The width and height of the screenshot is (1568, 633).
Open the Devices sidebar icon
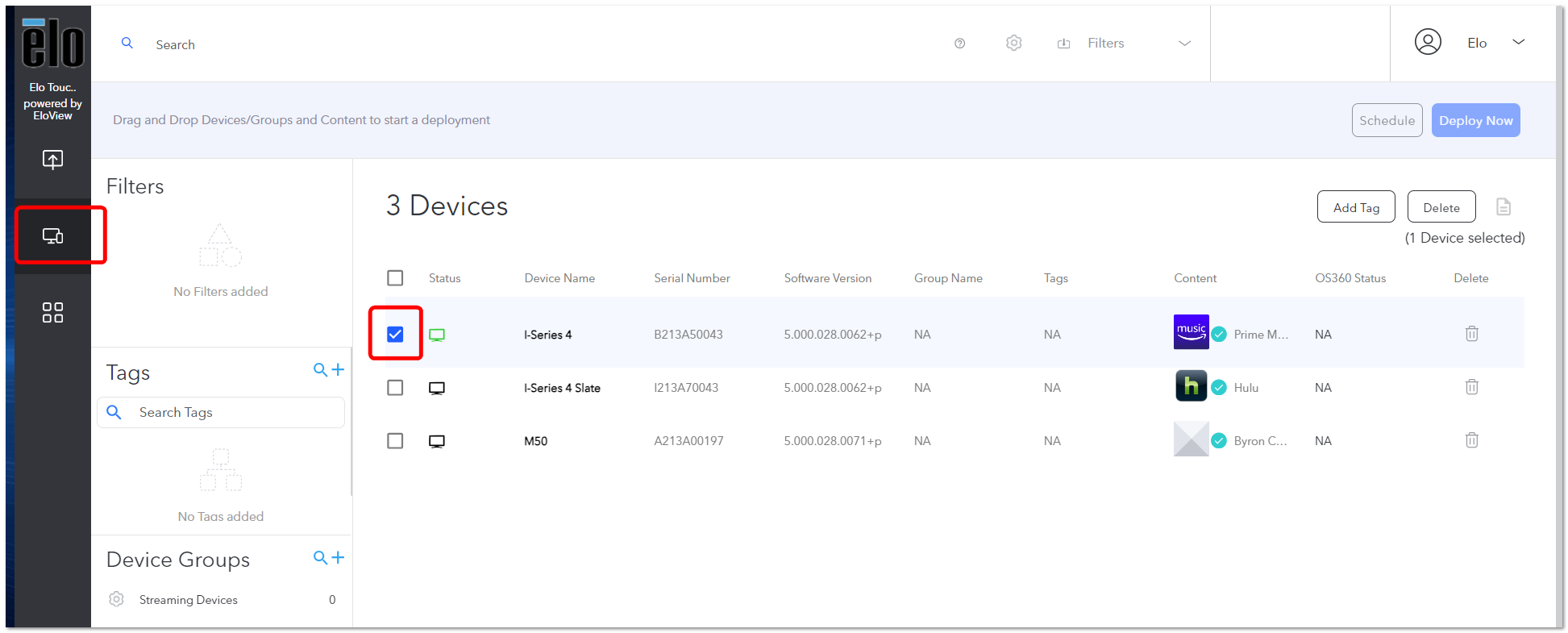pos(52,236)
